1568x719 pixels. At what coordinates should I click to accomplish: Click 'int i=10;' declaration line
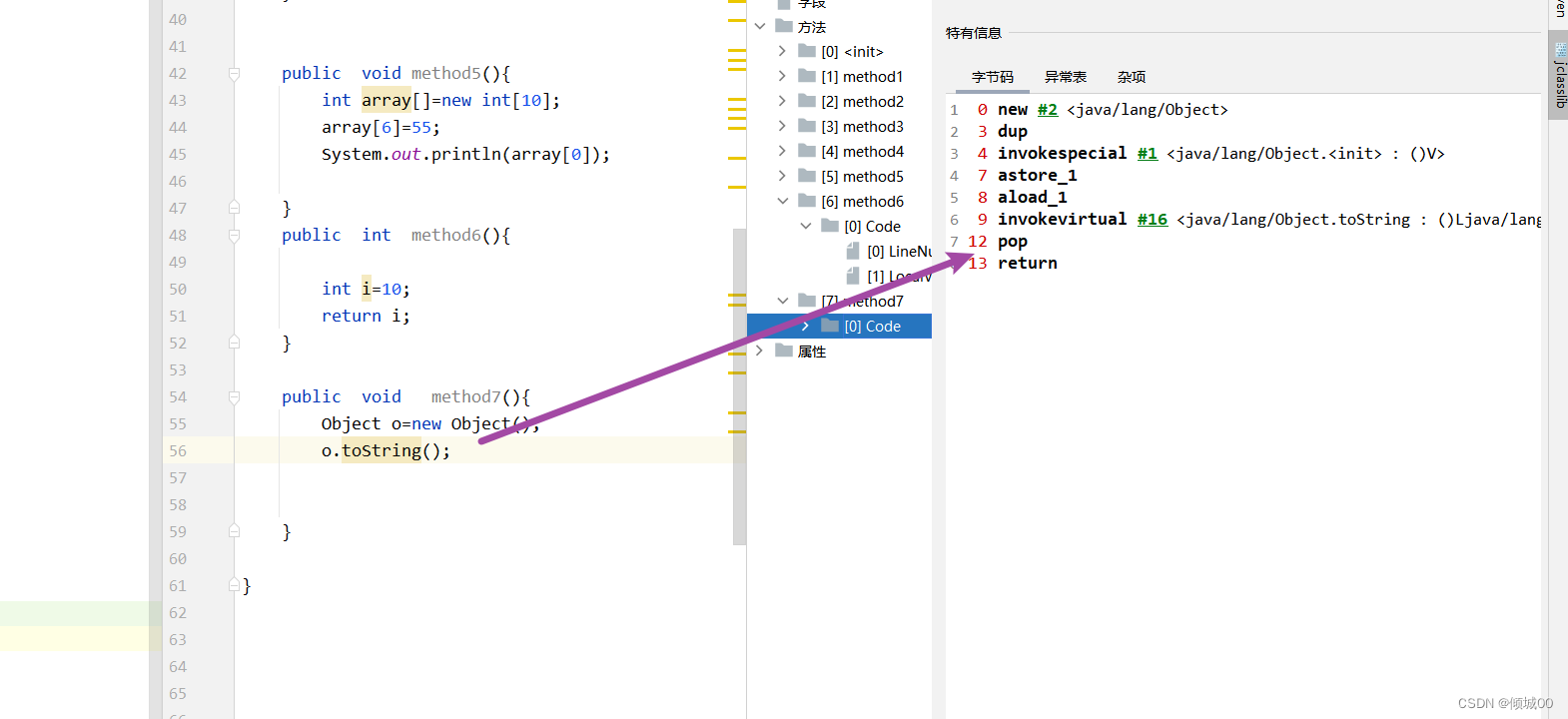pos(366,289)
